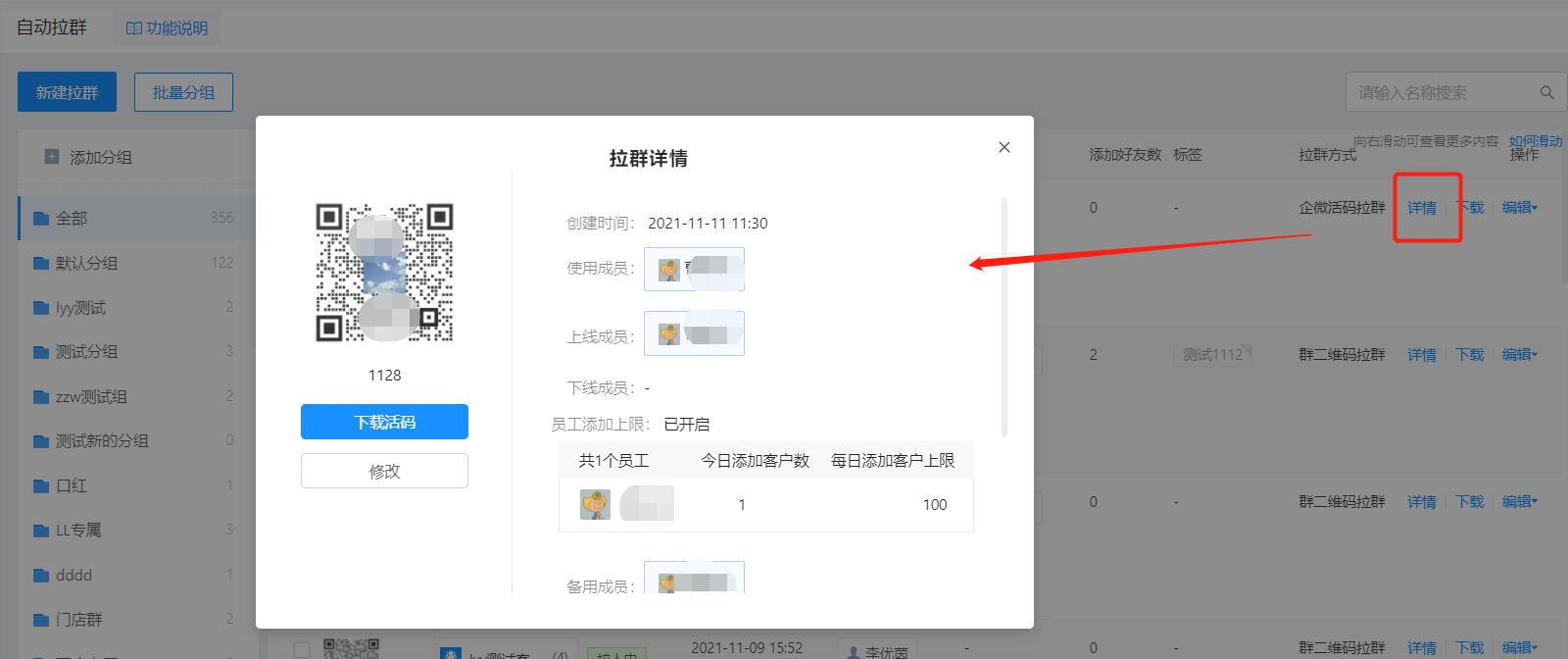Select the 测试新的分组 folder

click(x=136, y=440)
